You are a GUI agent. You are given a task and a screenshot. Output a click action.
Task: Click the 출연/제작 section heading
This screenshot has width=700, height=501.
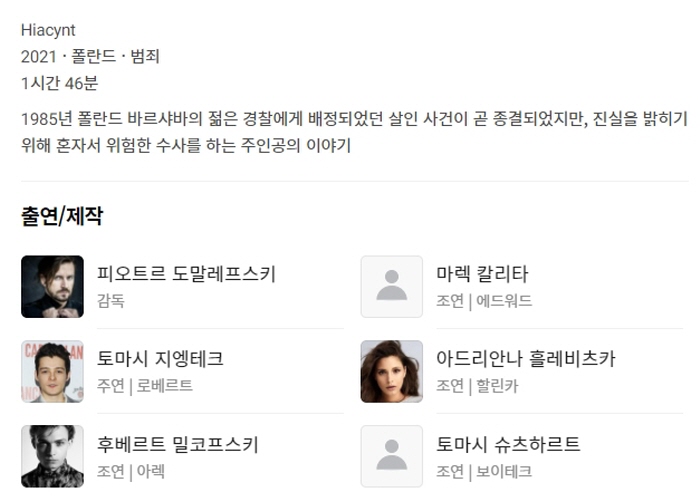click(62, 216)
